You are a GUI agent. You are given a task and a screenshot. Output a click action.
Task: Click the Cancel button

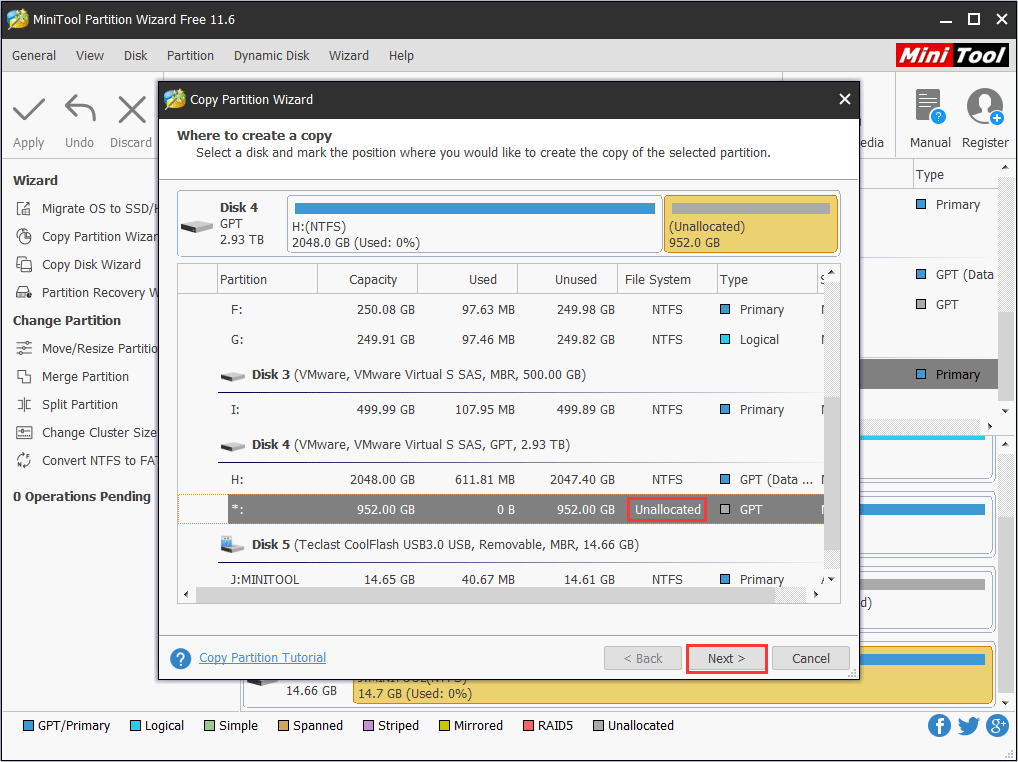coord(811,658)
